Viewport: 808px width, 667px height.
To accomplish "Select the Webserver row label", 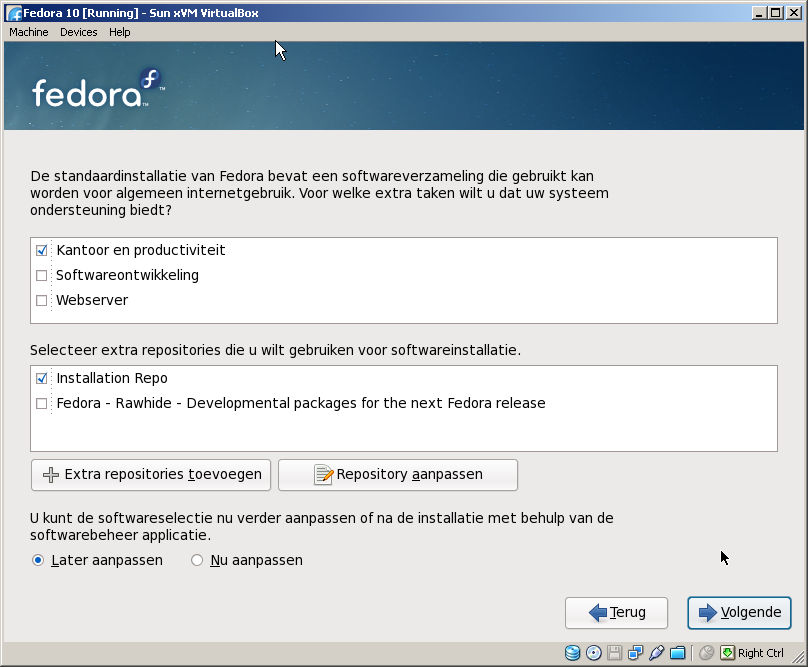I will (92, 300).
